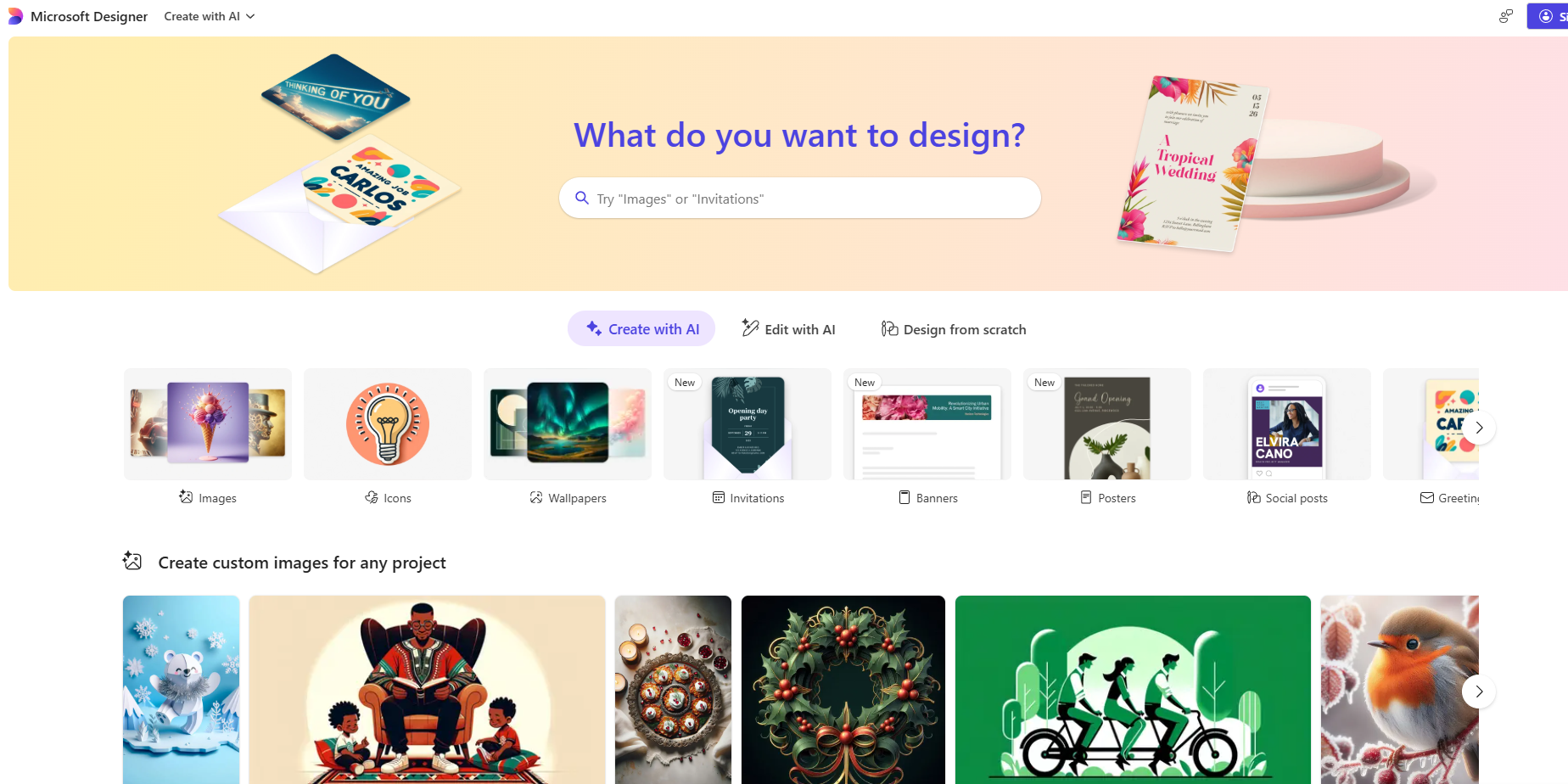
Task: Click the magic wand icon beside Edit with AI
Action: click(750, 328)
